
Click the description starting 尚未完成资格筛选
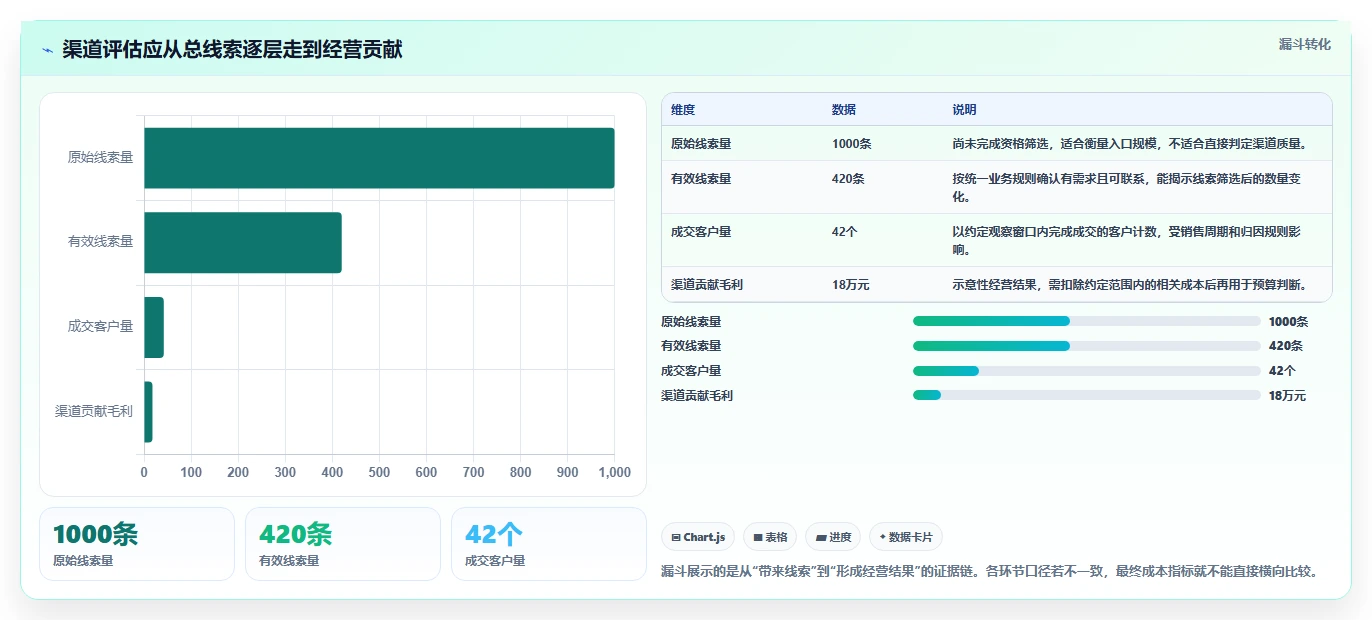pyautogui.click(x=1129, y=144)
